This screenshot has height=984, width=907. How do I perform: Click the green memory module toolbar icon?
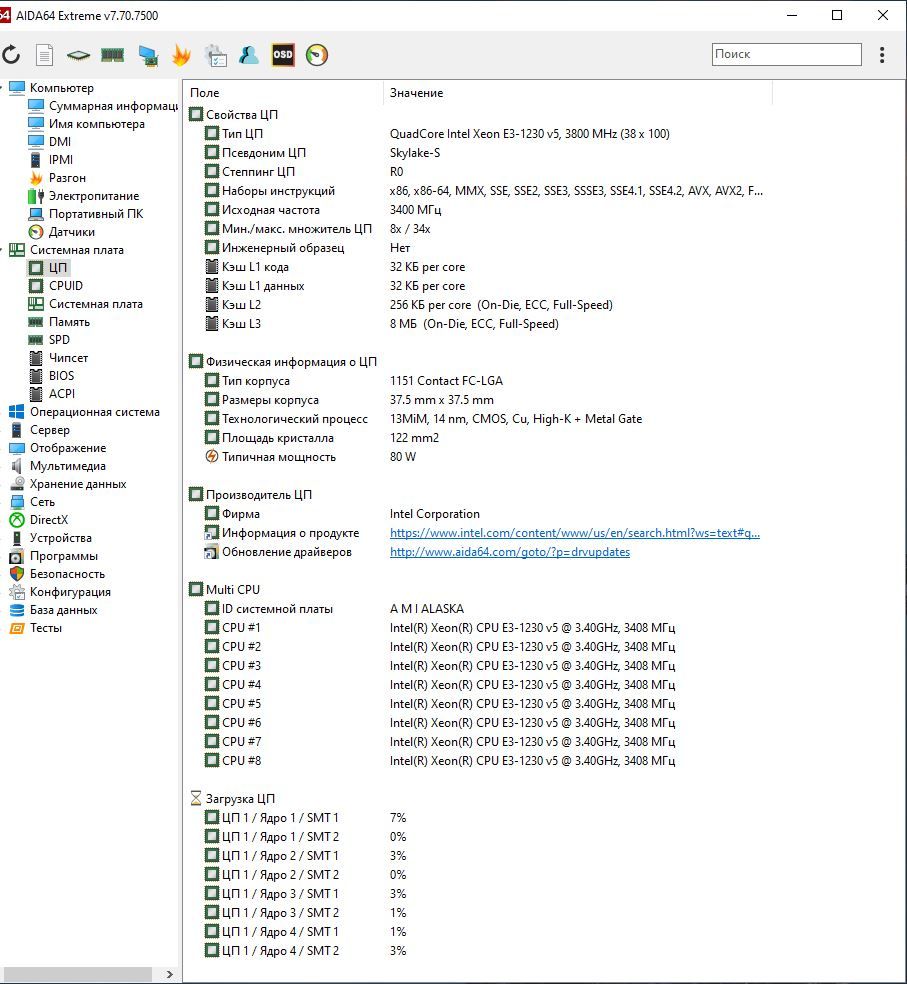coord(112,55)
